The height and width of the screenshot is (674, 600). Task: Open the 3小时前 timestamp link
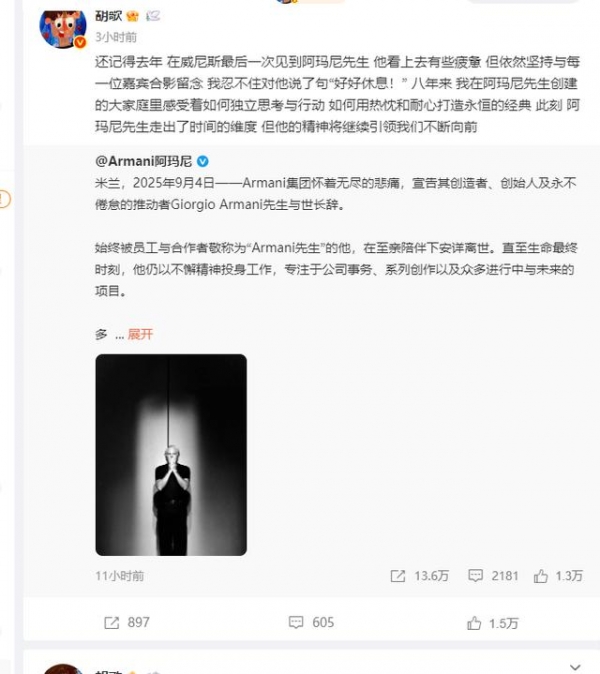pos(116,37)
